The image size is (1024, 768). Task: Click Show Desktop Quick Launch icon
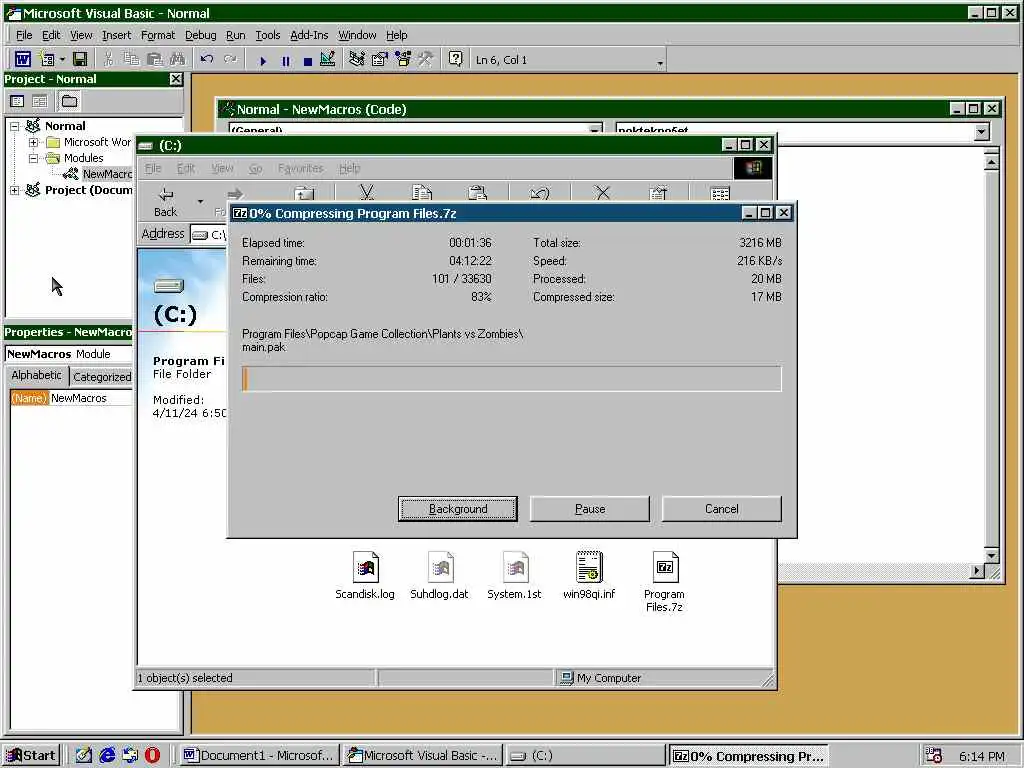pyautogui.click(x=84, y=756)
